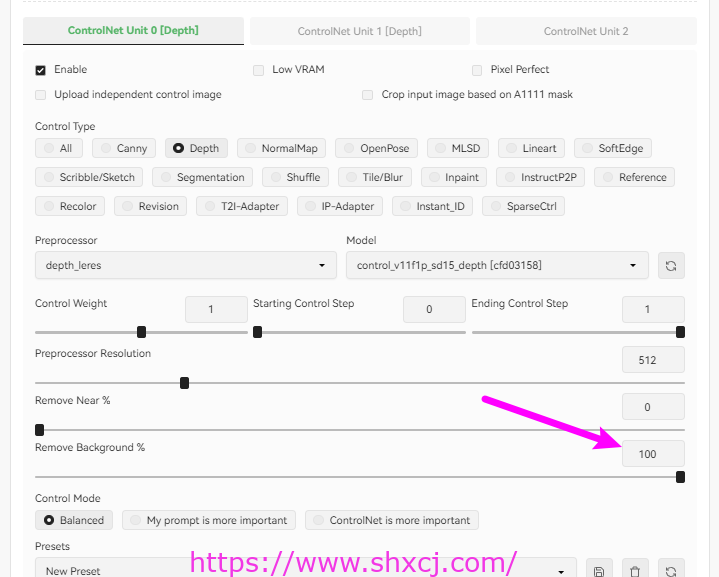
Task: Choose InstructP2P control type
Action: [x=540, y=177]
